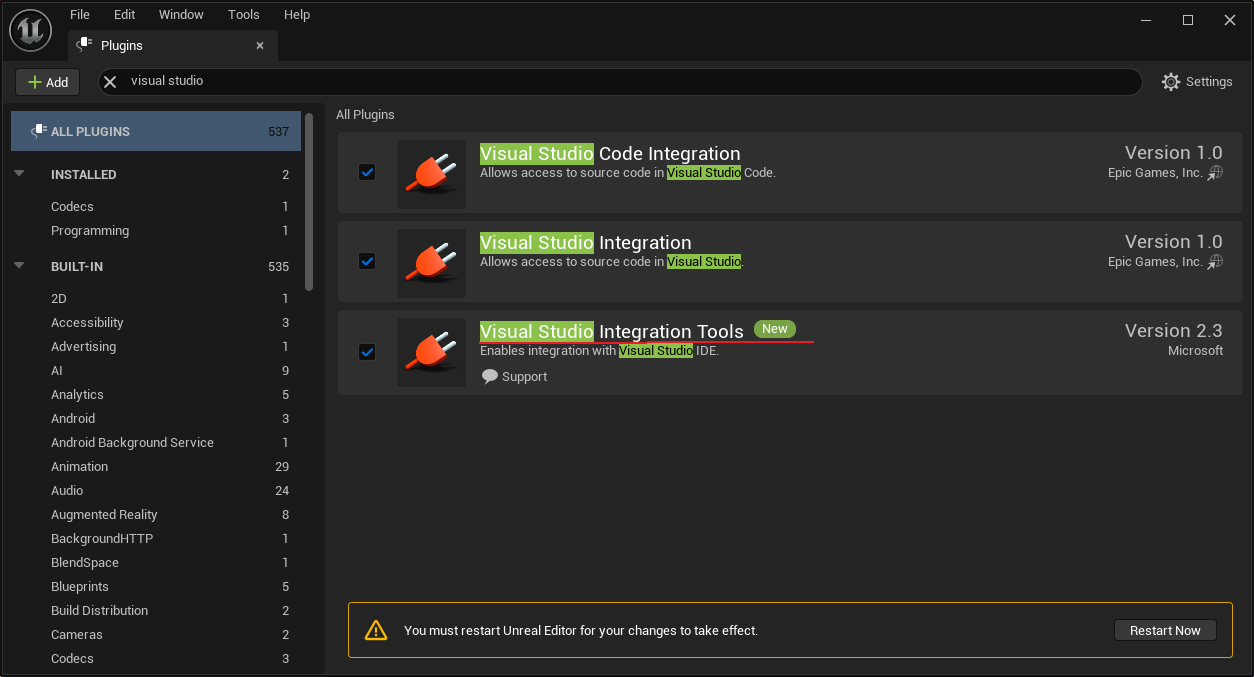1254x677 pixels.
Task: Open documentation globe icon for Visual Studio Code Integration
Action: (1215, 173)
